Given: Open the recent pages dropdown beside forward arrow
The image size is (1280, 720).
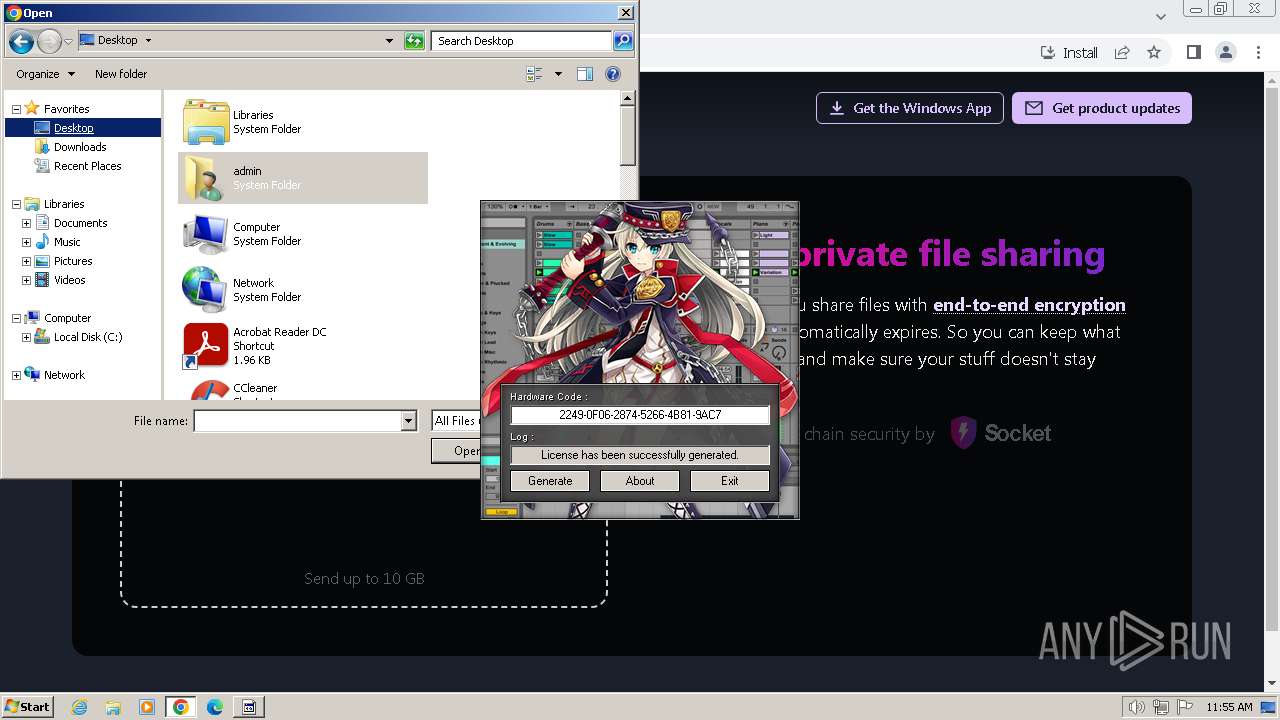Looking at the screenshot, I should tap(68, 41).
